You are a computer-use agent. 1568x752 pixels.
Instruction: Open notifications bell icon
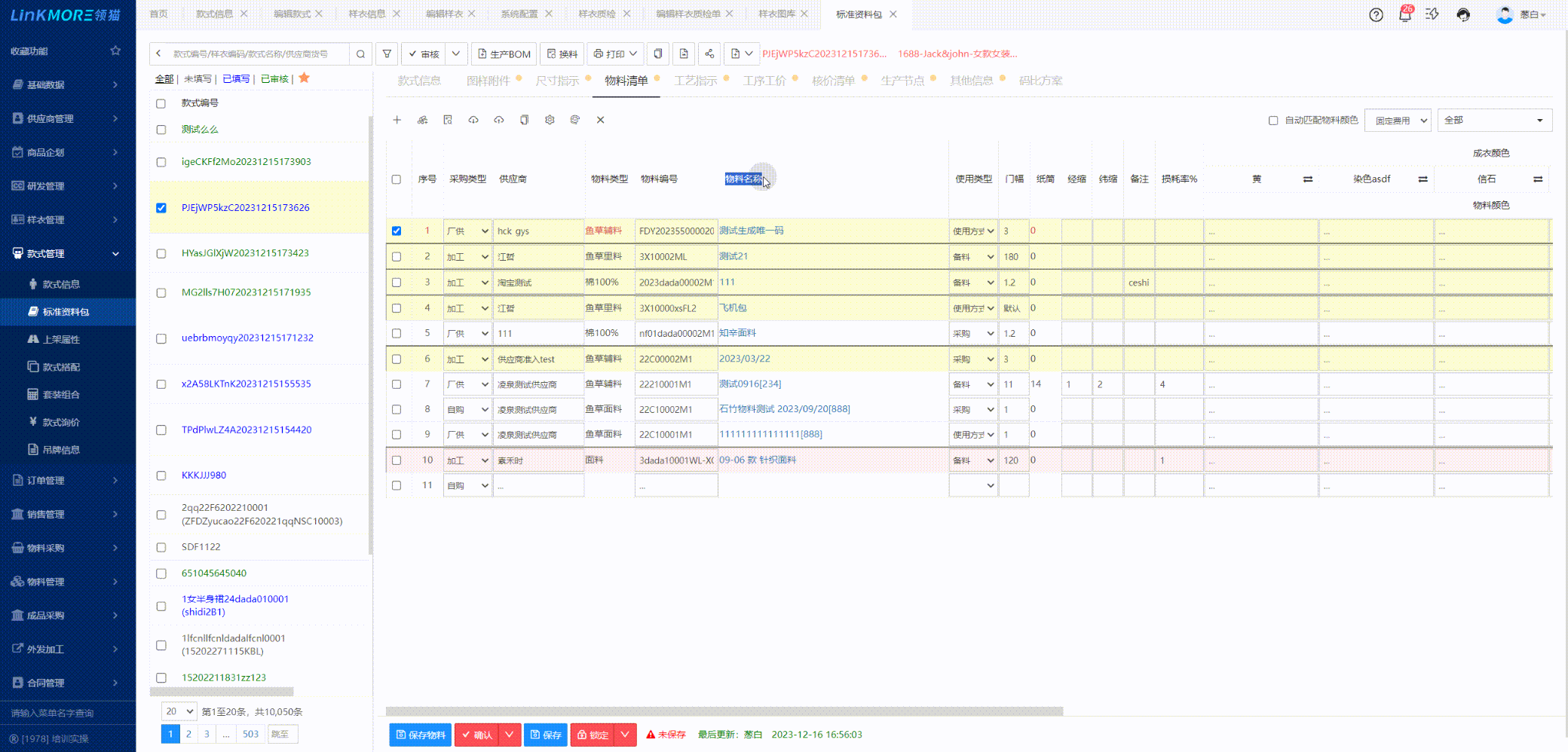coord(1404,15)
